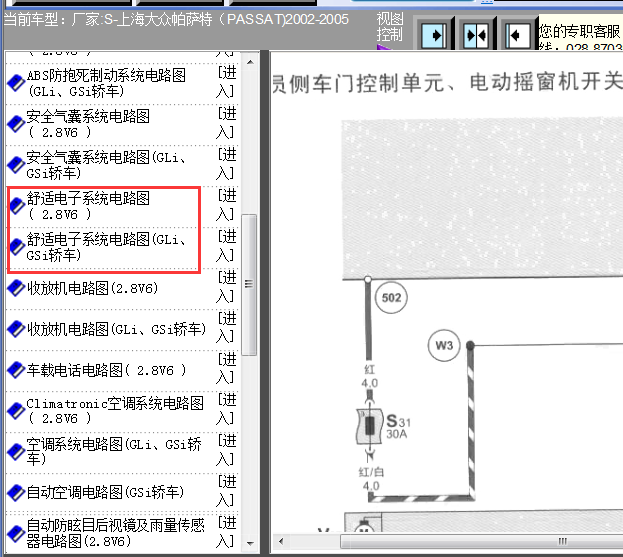Click 进入 for 舒适电子系统电路图(GLi、GSi轿车)
Image resolution: width=623 pixels, height=557 pixels.
click(226, 246)
